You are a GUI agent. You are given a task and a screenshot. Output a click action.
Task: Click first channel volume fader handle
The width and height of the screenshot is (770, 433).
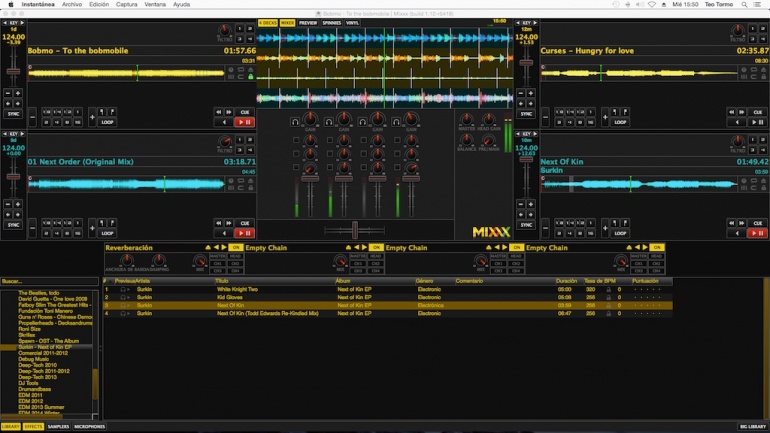(x=310, y=179)
